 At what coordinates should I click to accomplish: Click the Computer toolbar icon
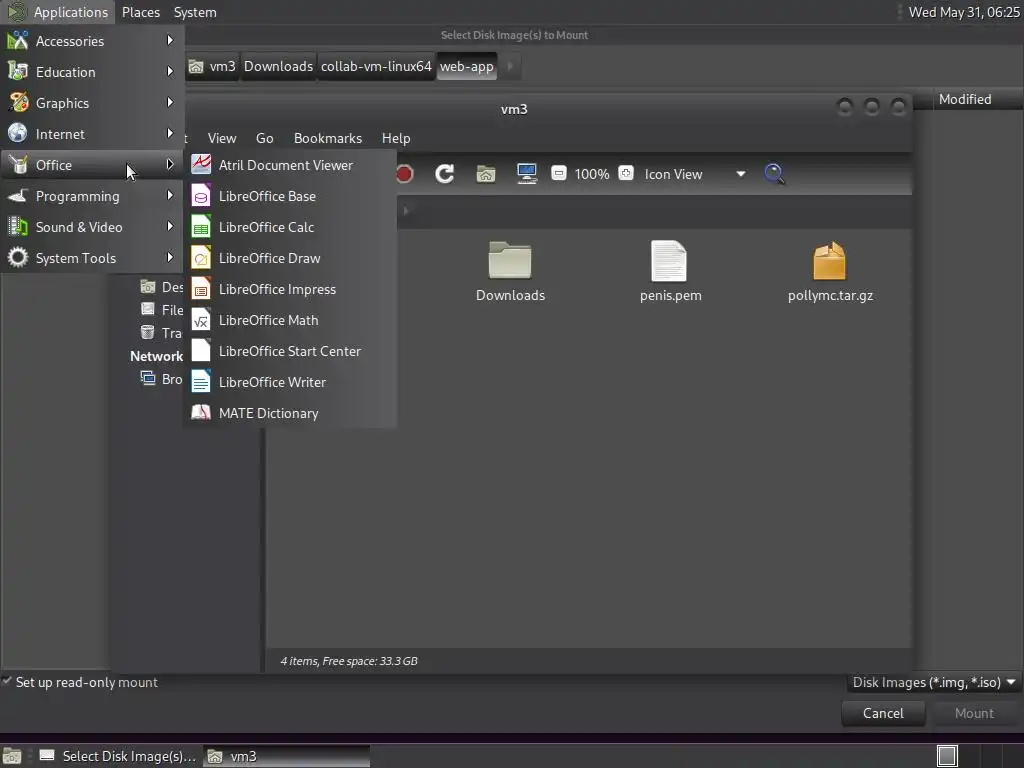[526, 174]
